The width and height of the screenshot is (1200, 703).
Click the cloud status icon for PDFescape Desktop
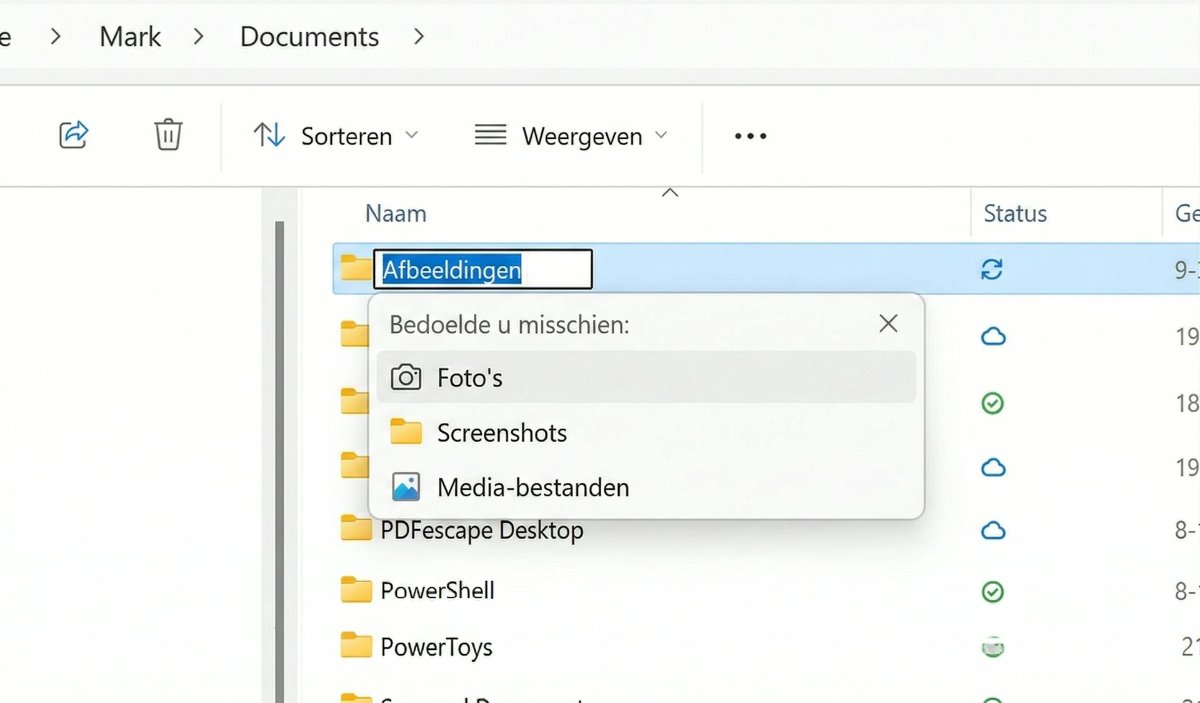click(x=992, y=530)
